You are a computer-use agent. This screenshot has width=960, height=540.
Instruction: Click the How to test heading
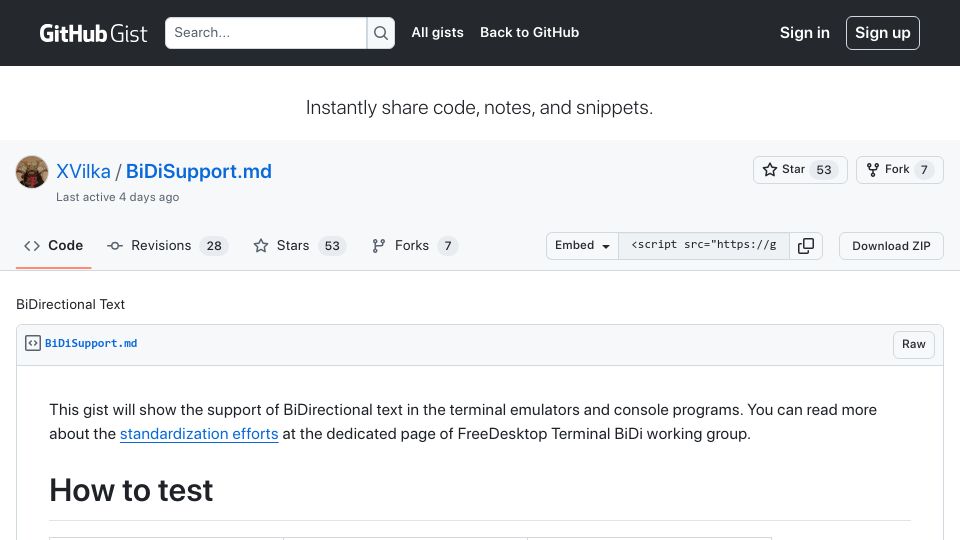coord(131,490)
